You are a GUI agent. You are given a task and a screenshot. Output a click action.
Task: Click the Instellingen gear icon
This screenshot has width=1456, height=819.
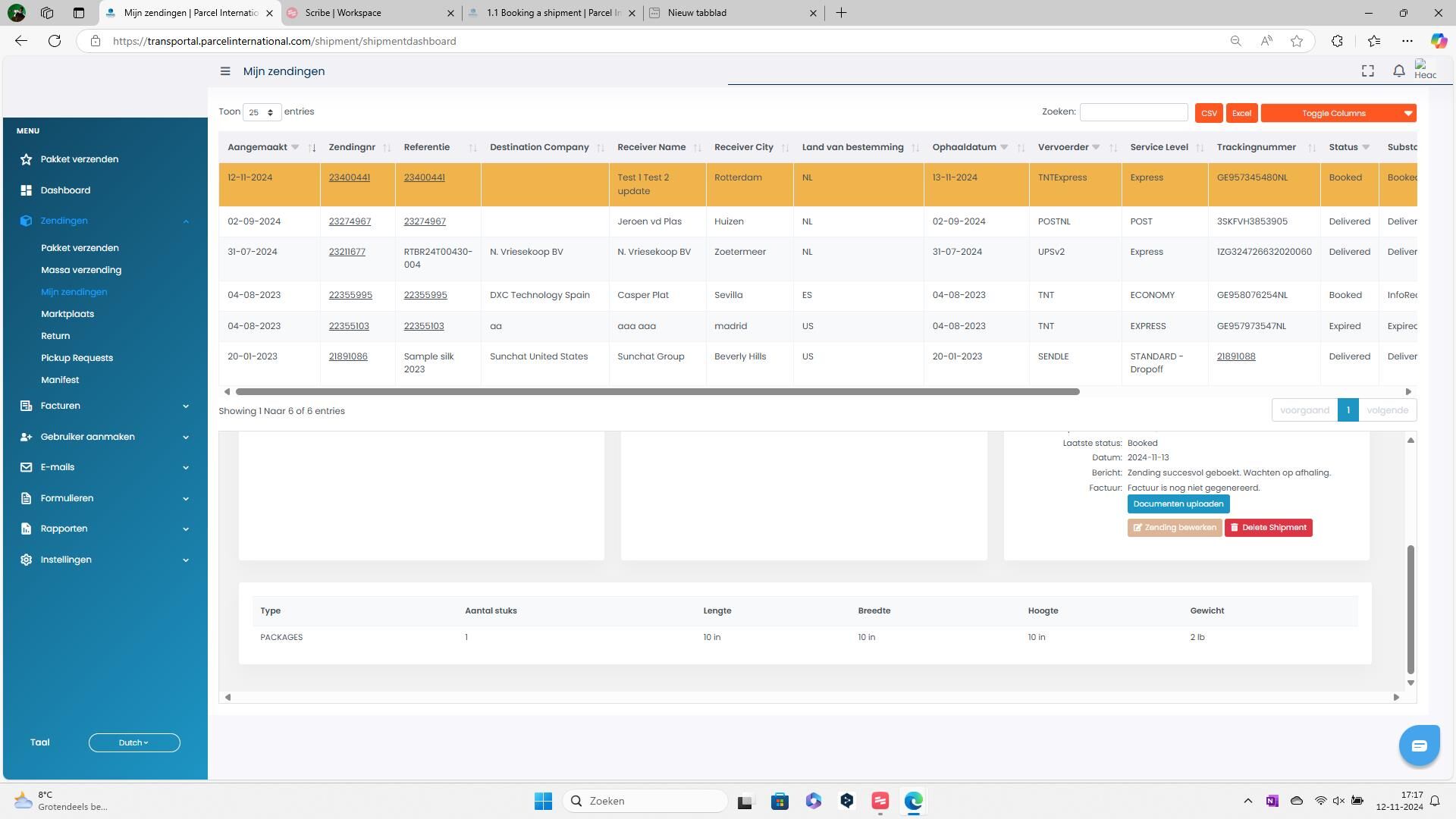point(27,560)
